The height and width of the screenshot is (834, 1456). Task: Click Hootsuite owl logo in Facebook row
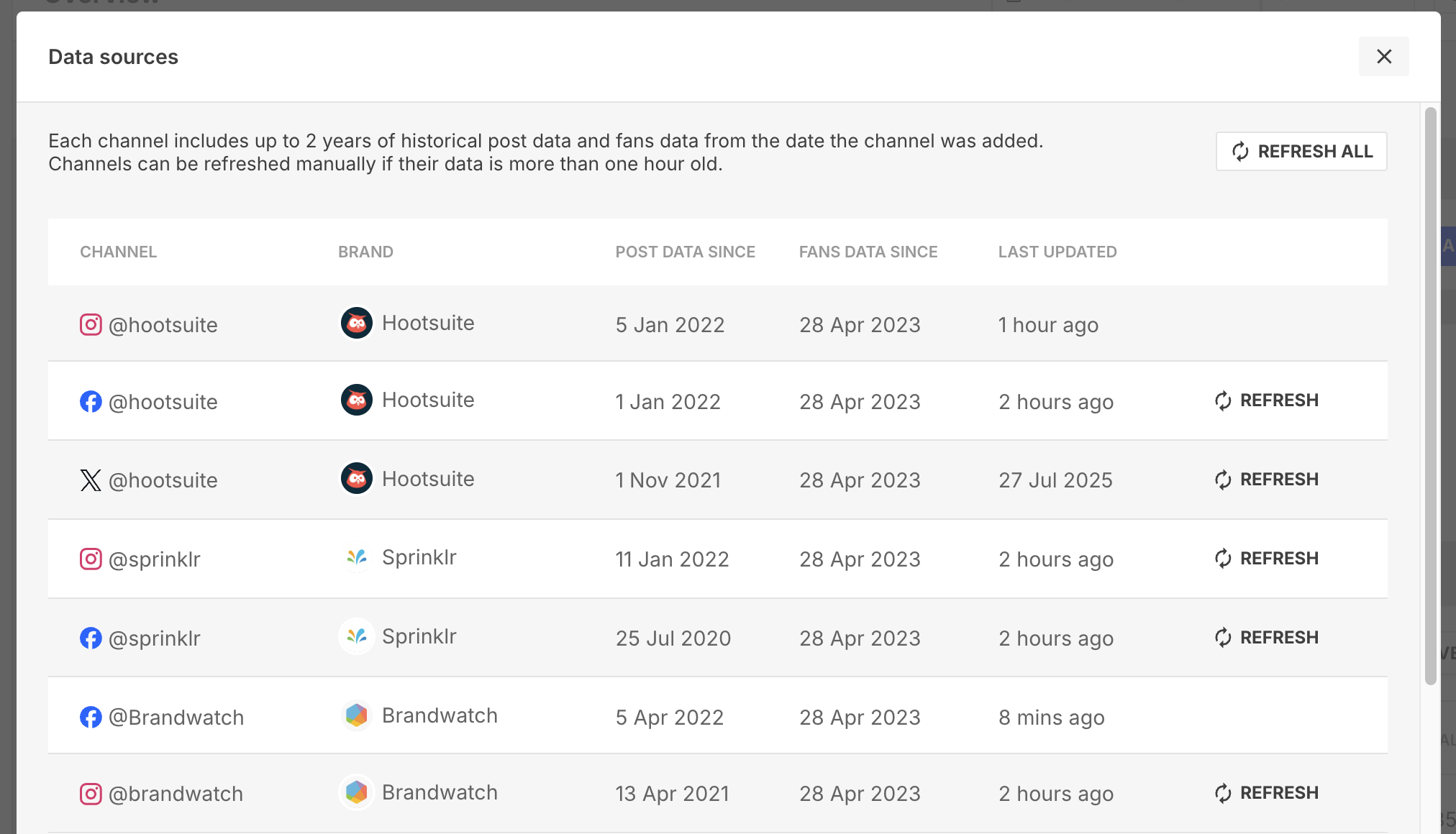click(x=357, y=400)
